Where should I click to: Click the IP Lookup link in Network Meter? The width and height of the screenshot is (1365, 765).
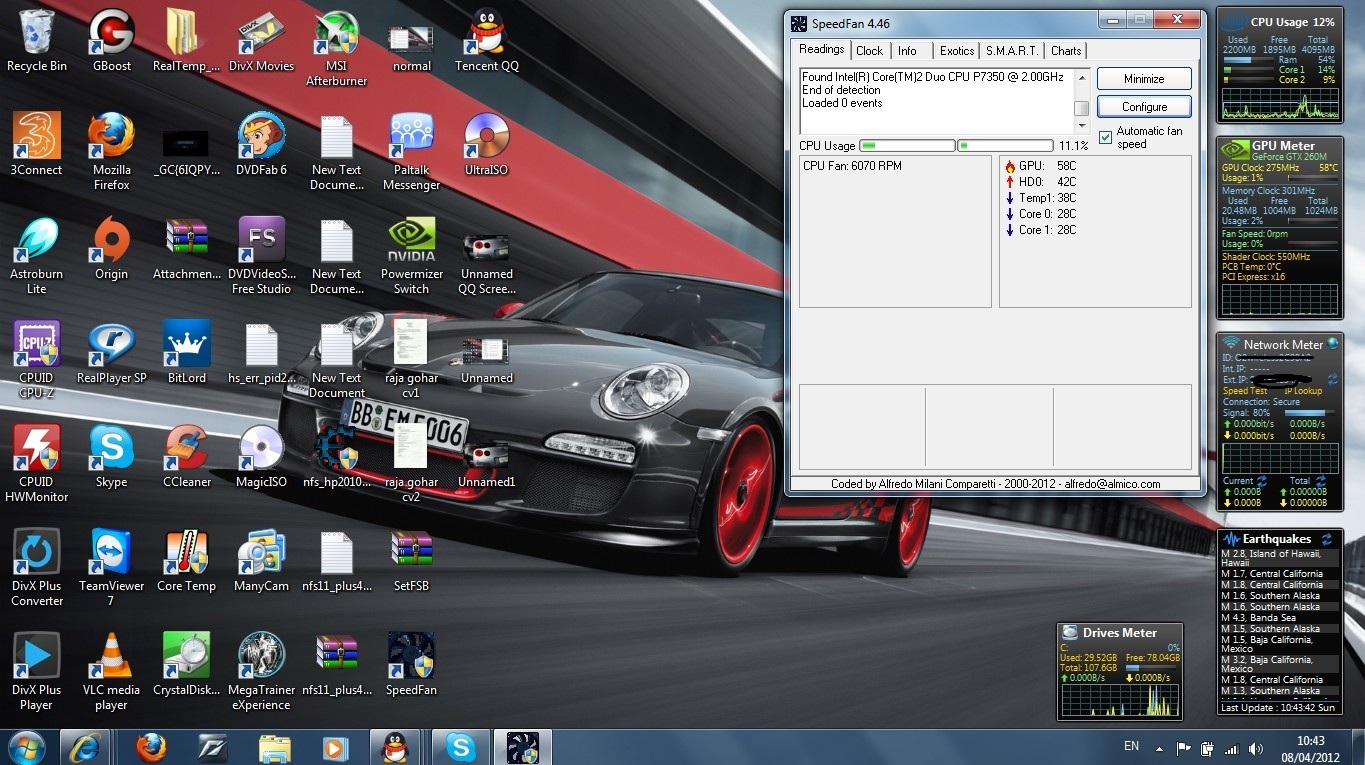[x=1304, y=391]
